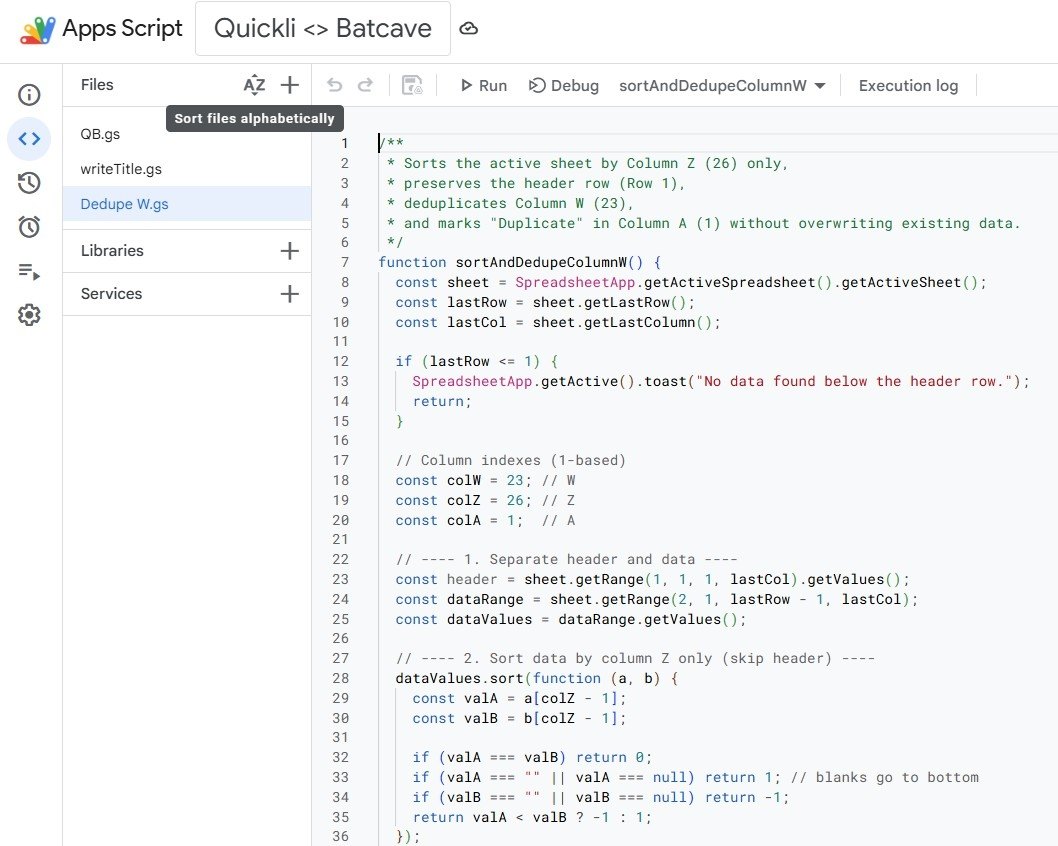The width and height of the screenshot is (1058, 846).
Task: Open Project Settings gear icon
Action: (29, 315)
